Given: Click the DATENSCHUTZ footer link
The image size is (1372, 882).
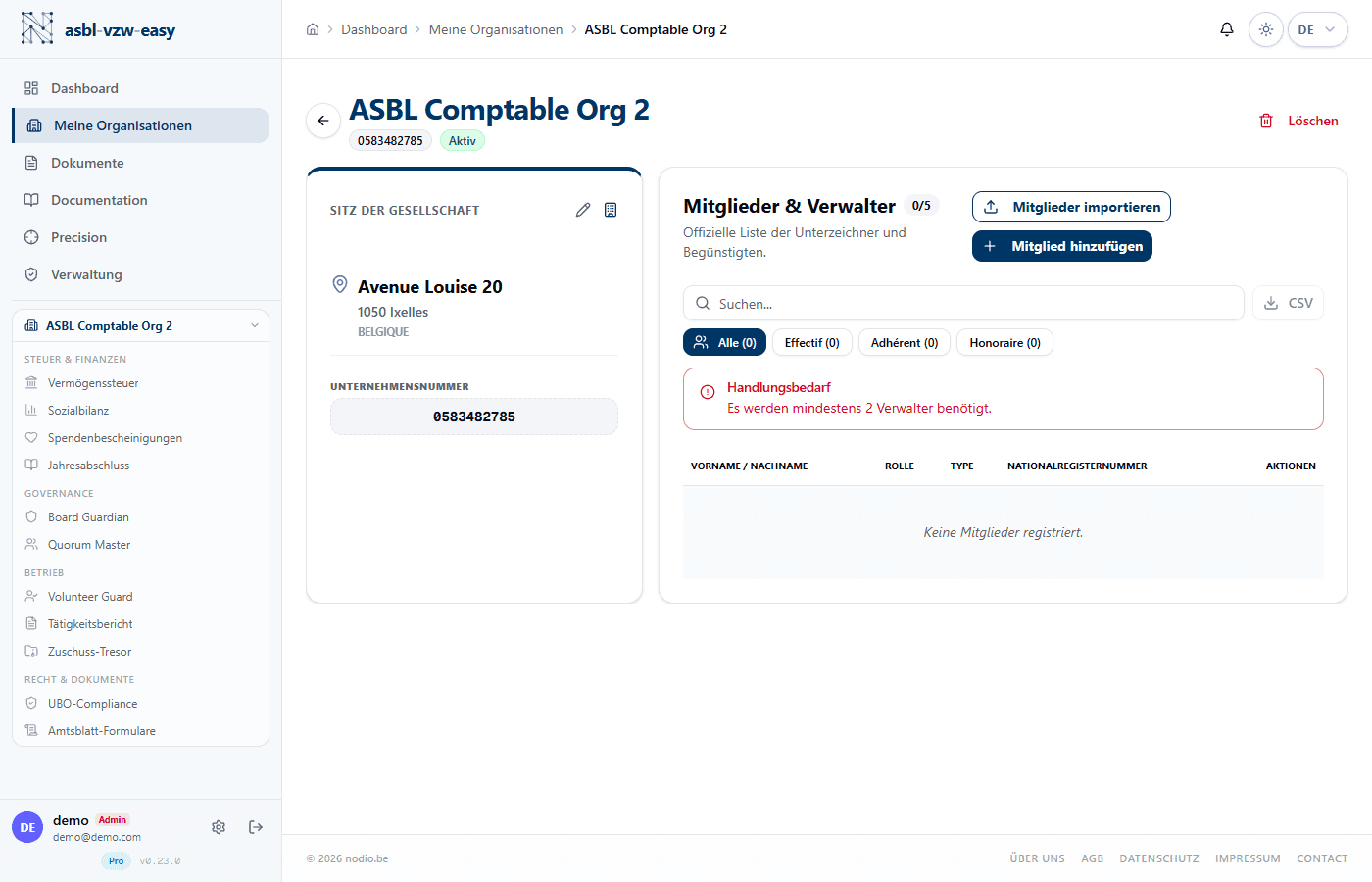Looking at the screenshot, I should [x=1159, y=858].
